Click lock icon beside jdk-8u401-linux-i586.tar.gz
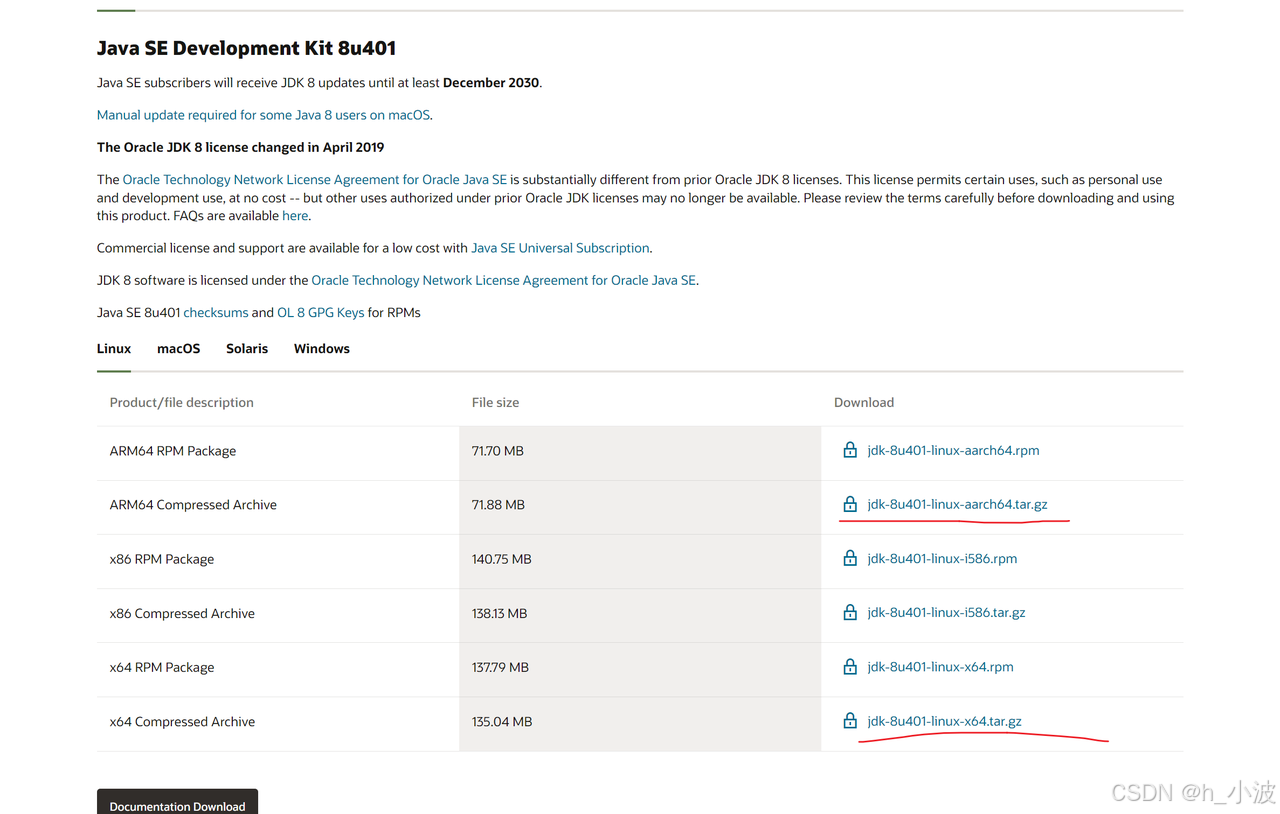The width and height of the screenshot is (1280, 814). [850, 612]
